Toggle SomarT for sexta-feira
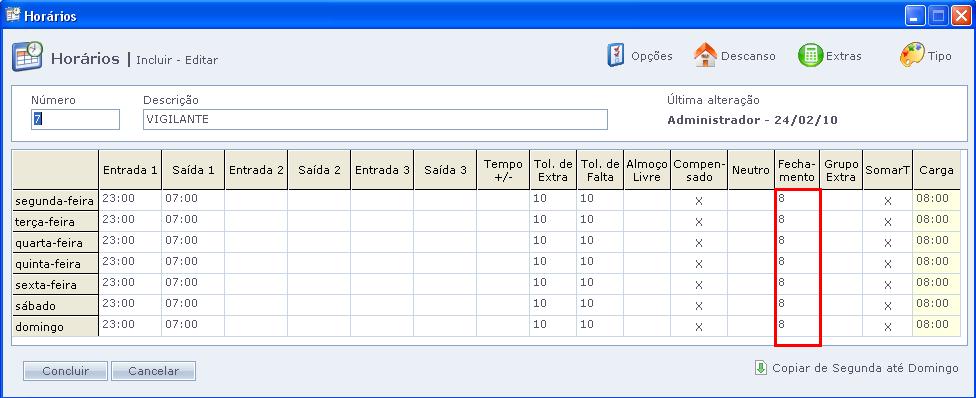 point(888,285)
